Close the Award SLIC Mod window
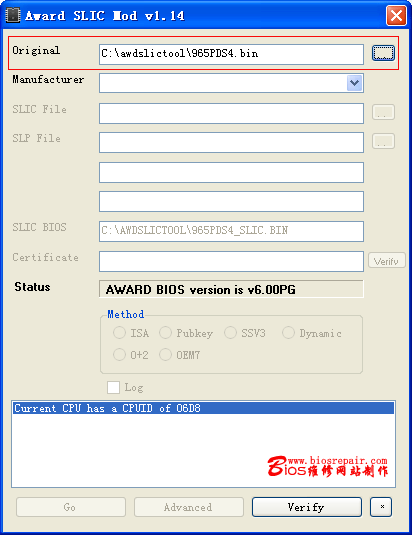412x535 pixels. point(396,15)
